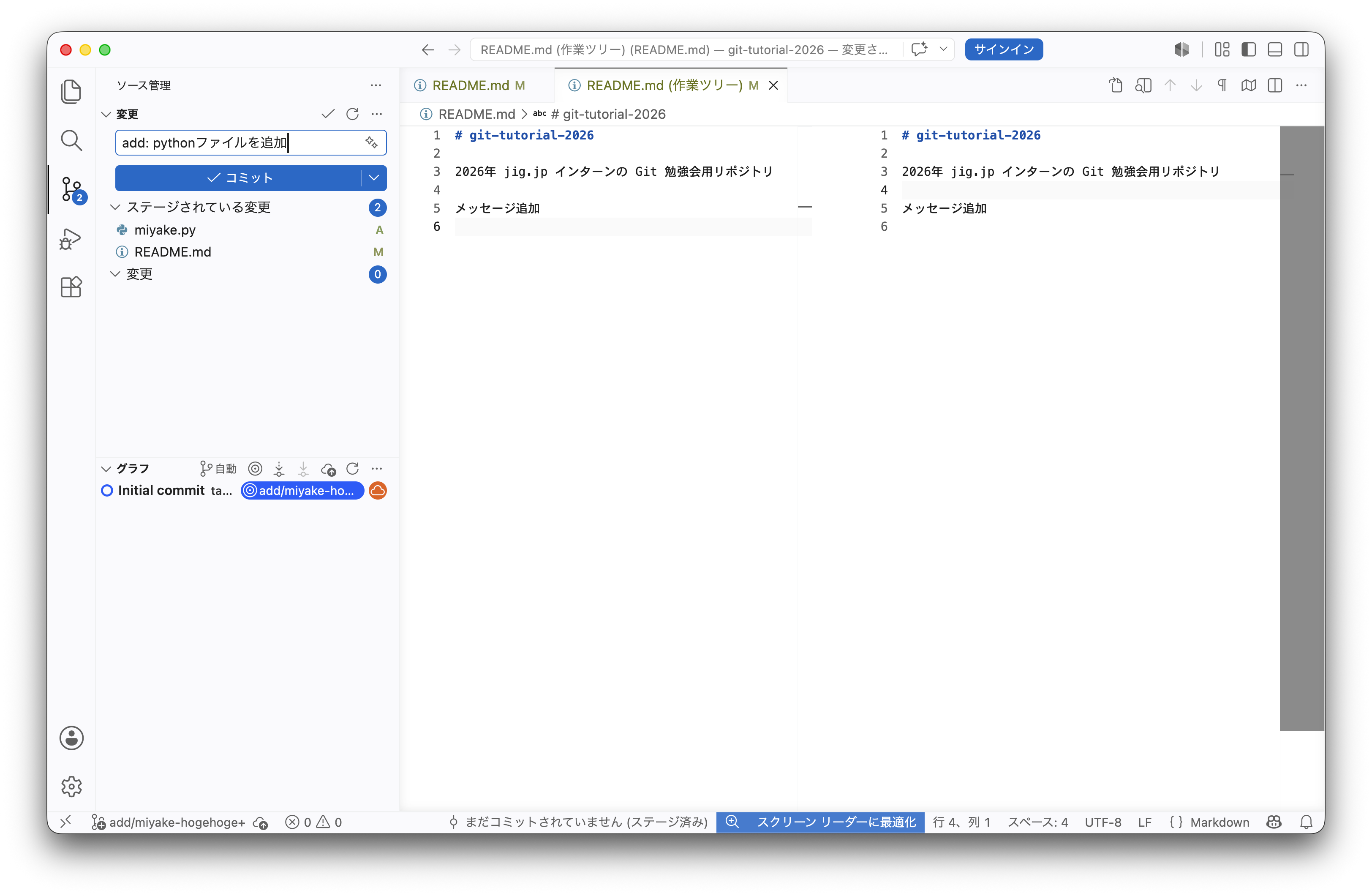
Task: Go back with the left arrow
Action: [428, 49]
